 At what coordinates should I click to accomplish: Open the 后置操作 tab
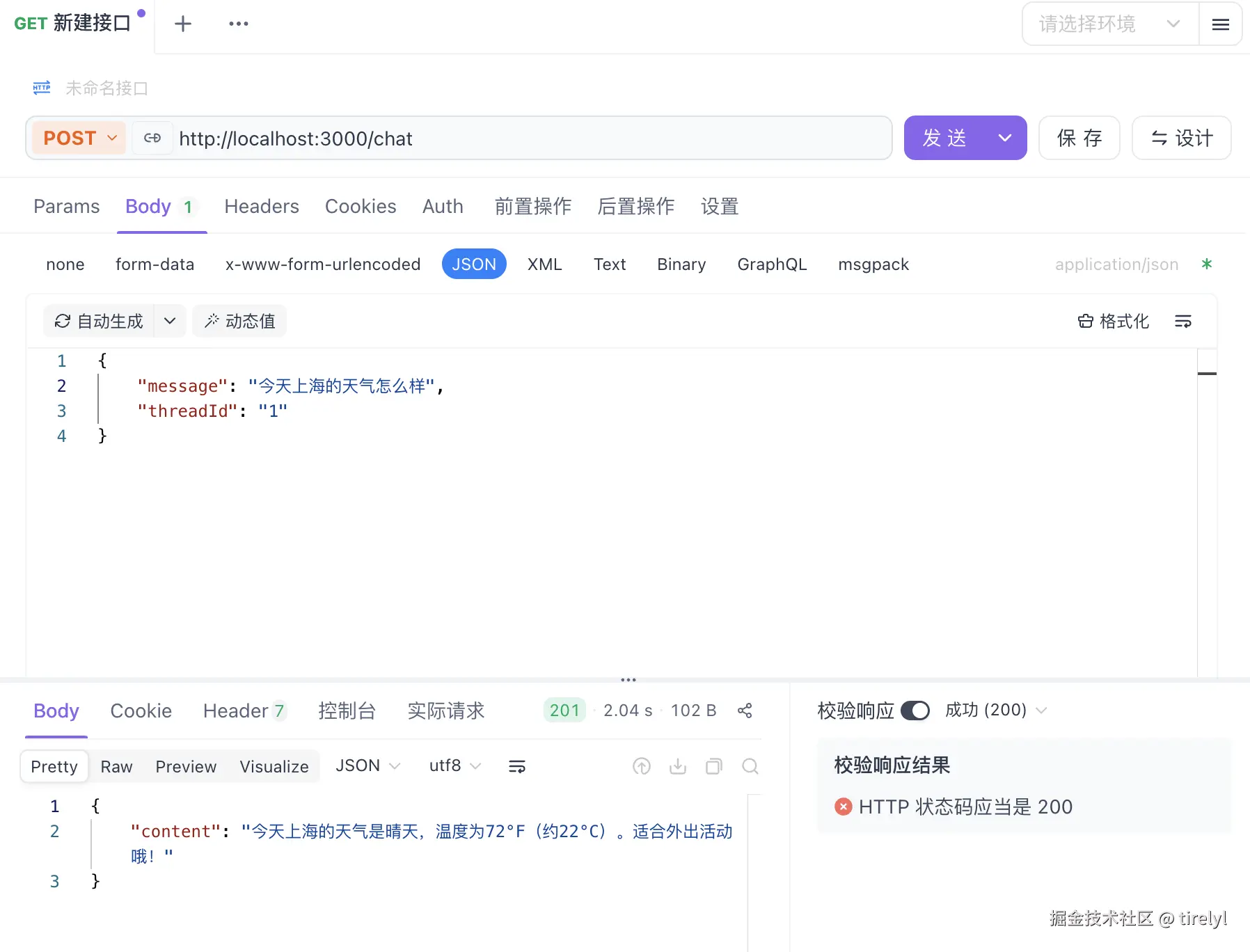point(636,207)
